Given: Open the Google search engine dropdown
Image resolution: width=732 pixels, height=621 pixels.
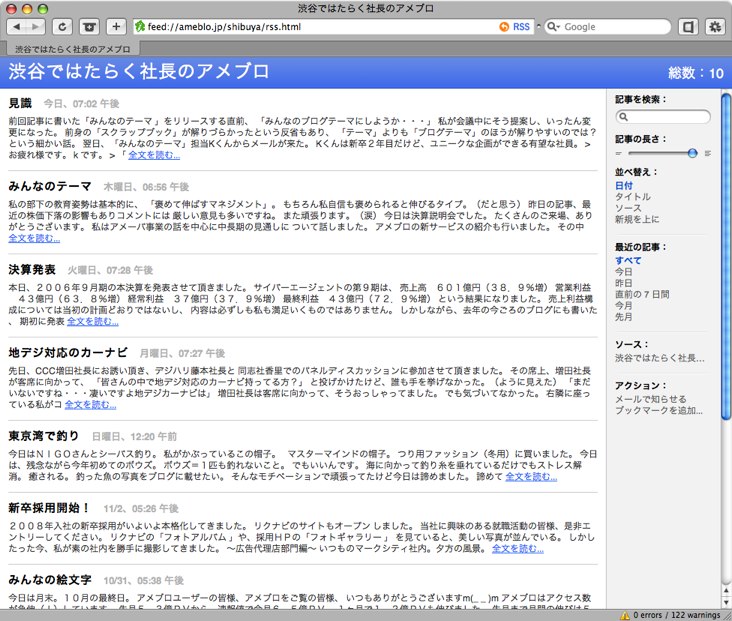Looking at the screenshot, I should [x=554, y=27].
